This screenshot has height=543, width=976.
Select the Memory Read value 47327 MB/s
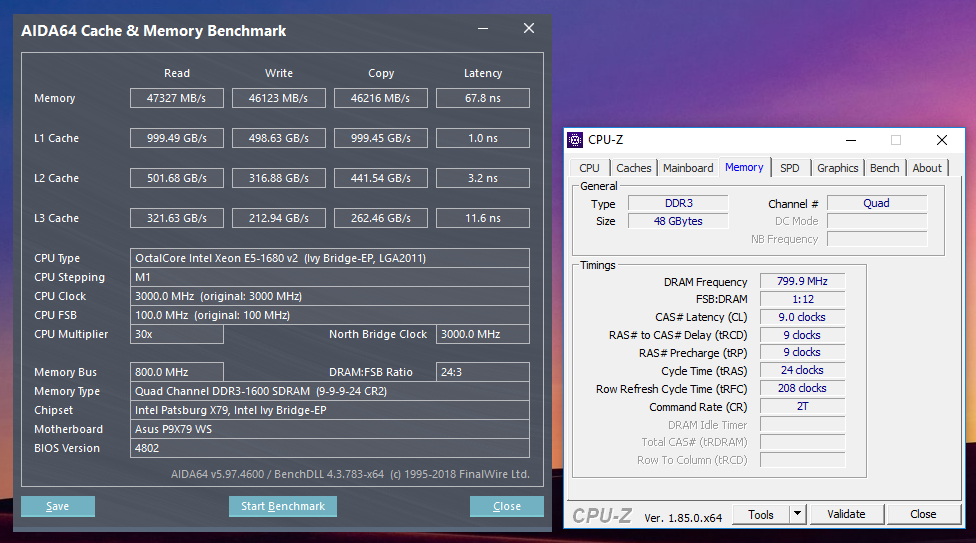[x=177, y=98]
